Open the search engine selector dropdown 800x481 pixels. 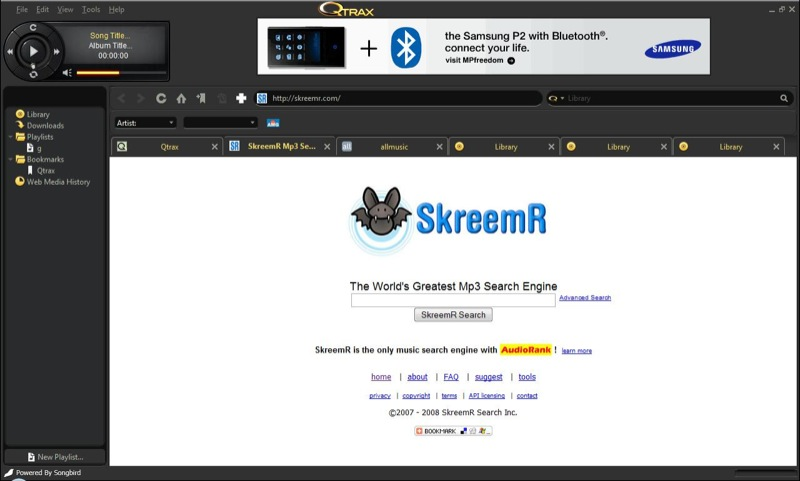click(556, 98)
